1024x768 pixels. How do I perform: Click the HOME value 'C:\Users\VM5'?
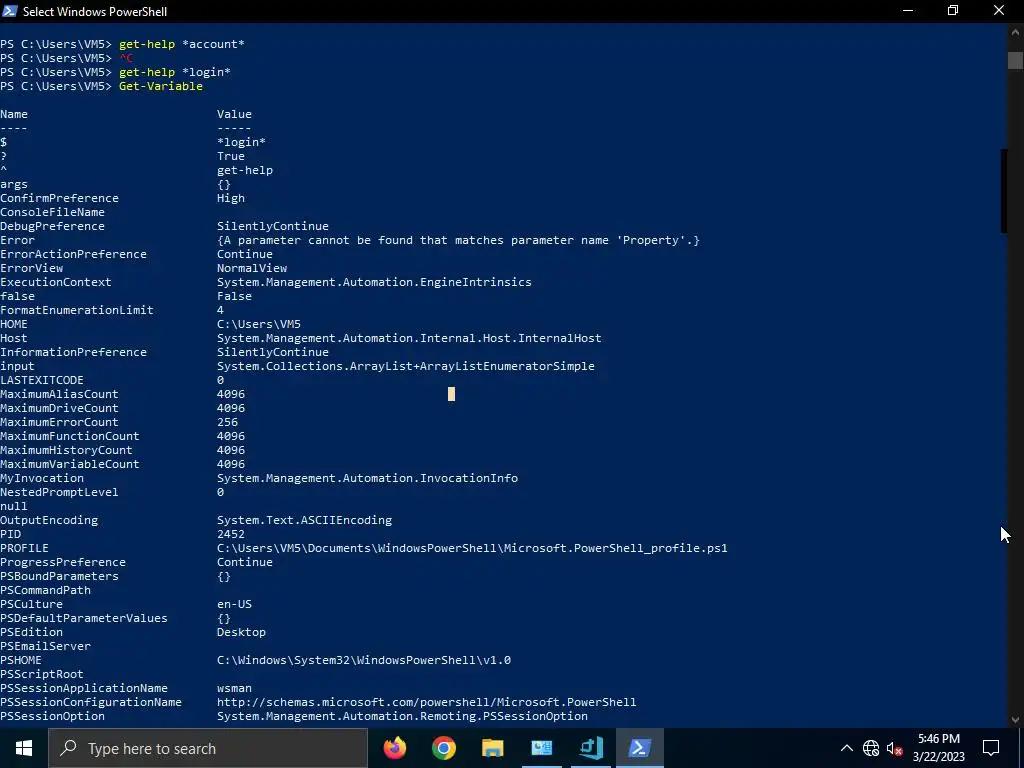point(259,324)
